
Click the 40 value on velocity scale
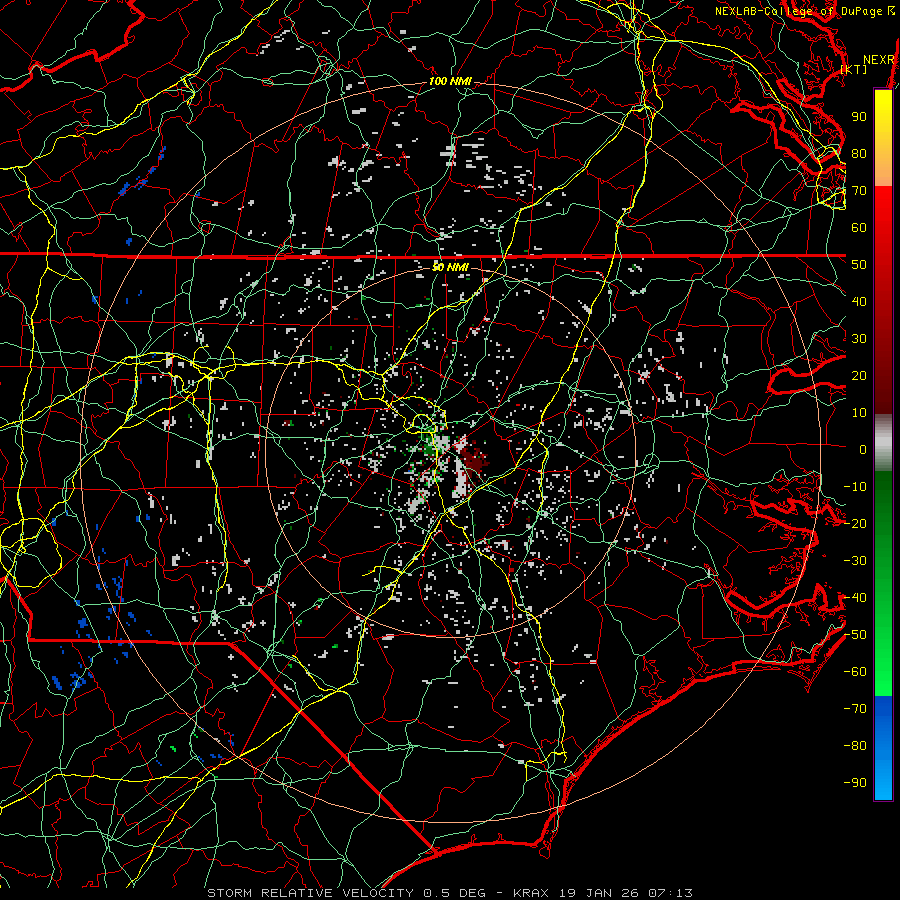click(x=859, y=302)
